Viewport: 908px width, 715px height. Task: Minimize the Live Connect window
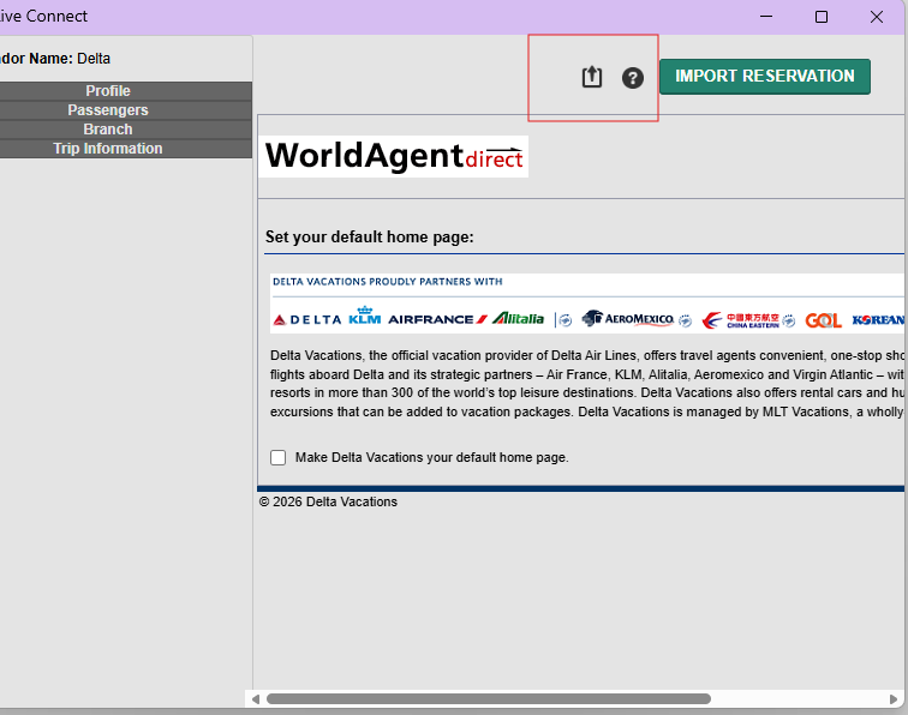coord(766,16)
